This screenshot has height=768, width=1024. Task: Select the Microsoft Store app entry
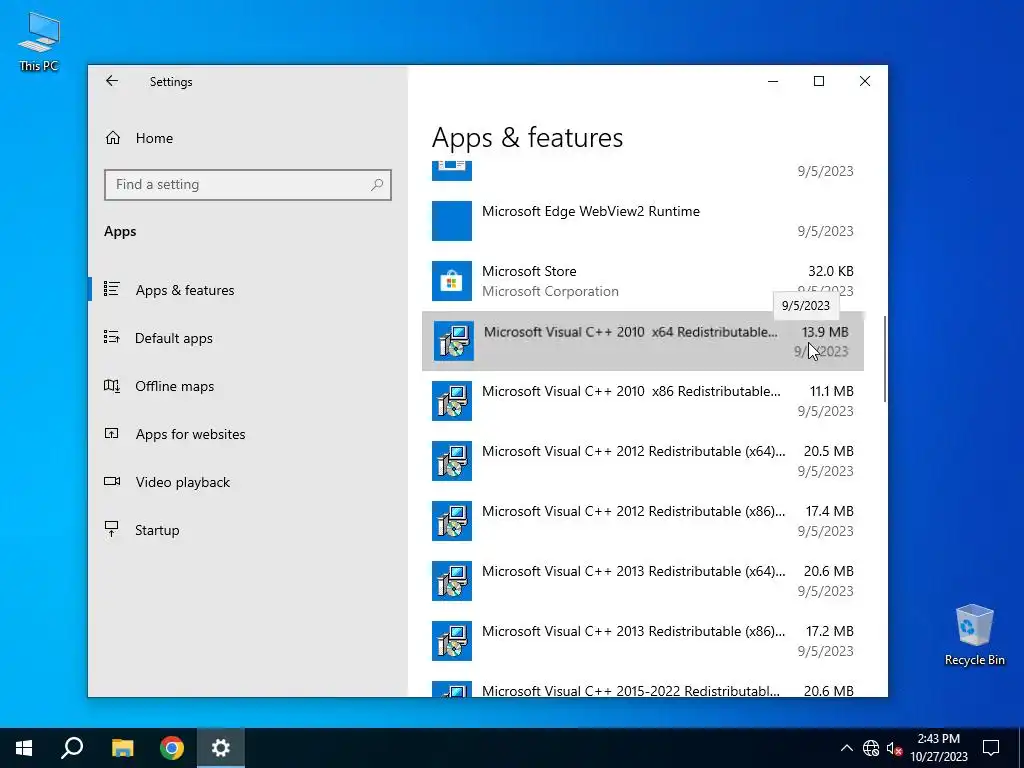[643, 281]
